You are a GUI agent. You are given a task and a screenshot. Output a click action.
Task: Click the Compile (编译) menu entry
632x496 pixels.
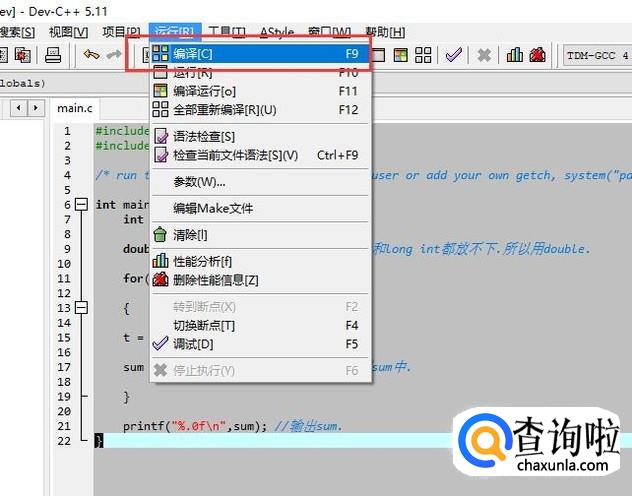pos(193,53)
